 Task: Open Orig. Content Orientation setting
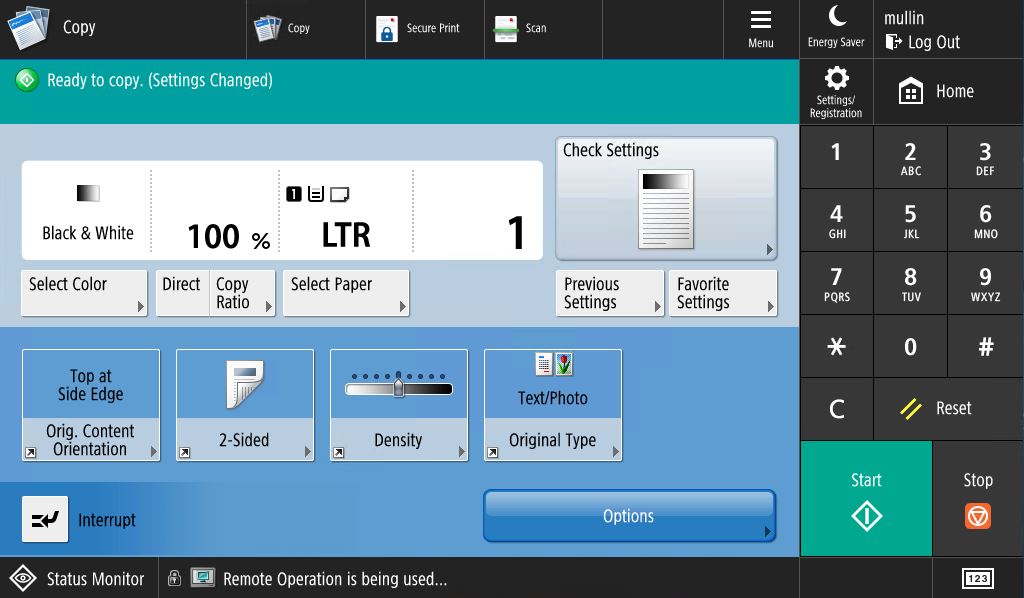(91, 405)
